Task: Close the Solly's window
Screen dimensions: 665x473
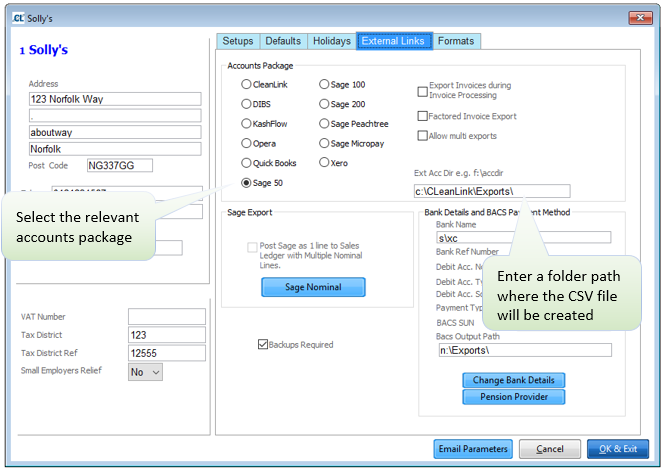Action: click(640, 18)
